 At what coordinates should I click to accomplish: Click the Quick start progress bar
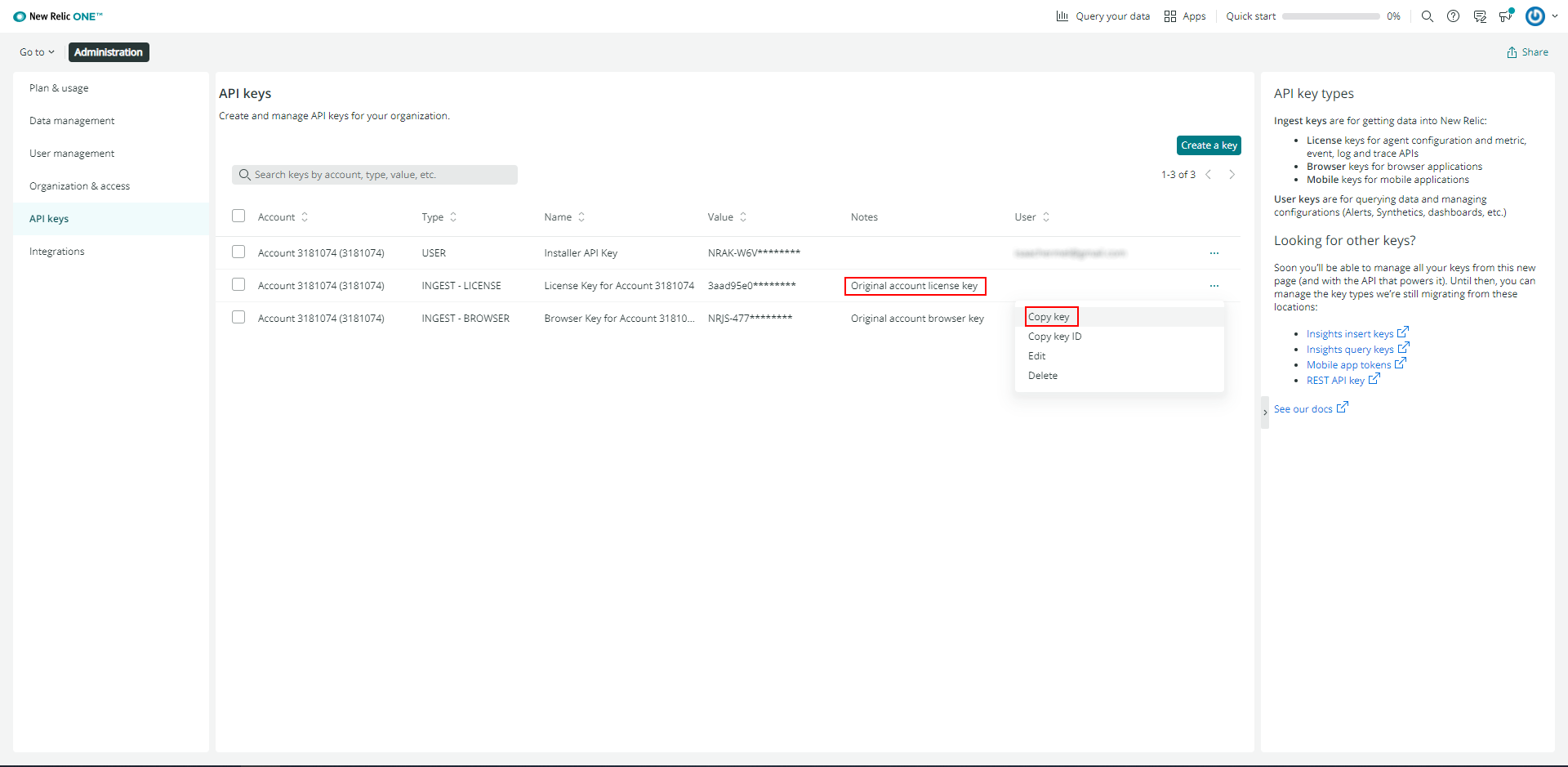pyautogui.click(x=1330, y=16)
